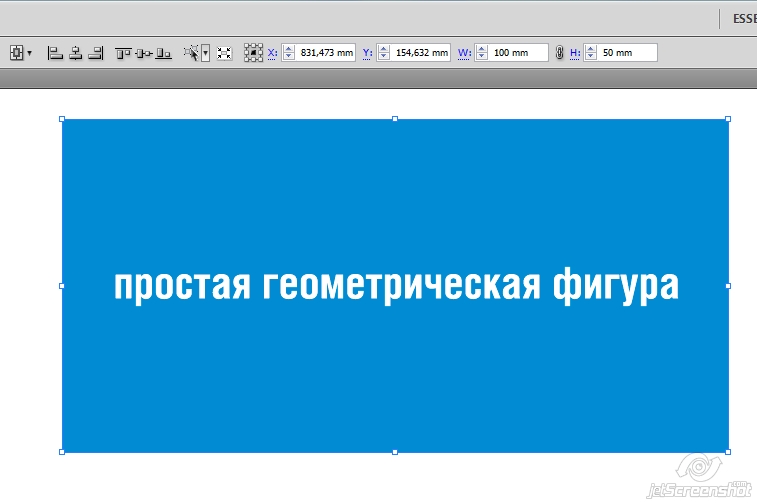Decrease height value with down arrow
Image resolution: width=757 pixels, height=504 pixels.
click(x=590, y=56)
